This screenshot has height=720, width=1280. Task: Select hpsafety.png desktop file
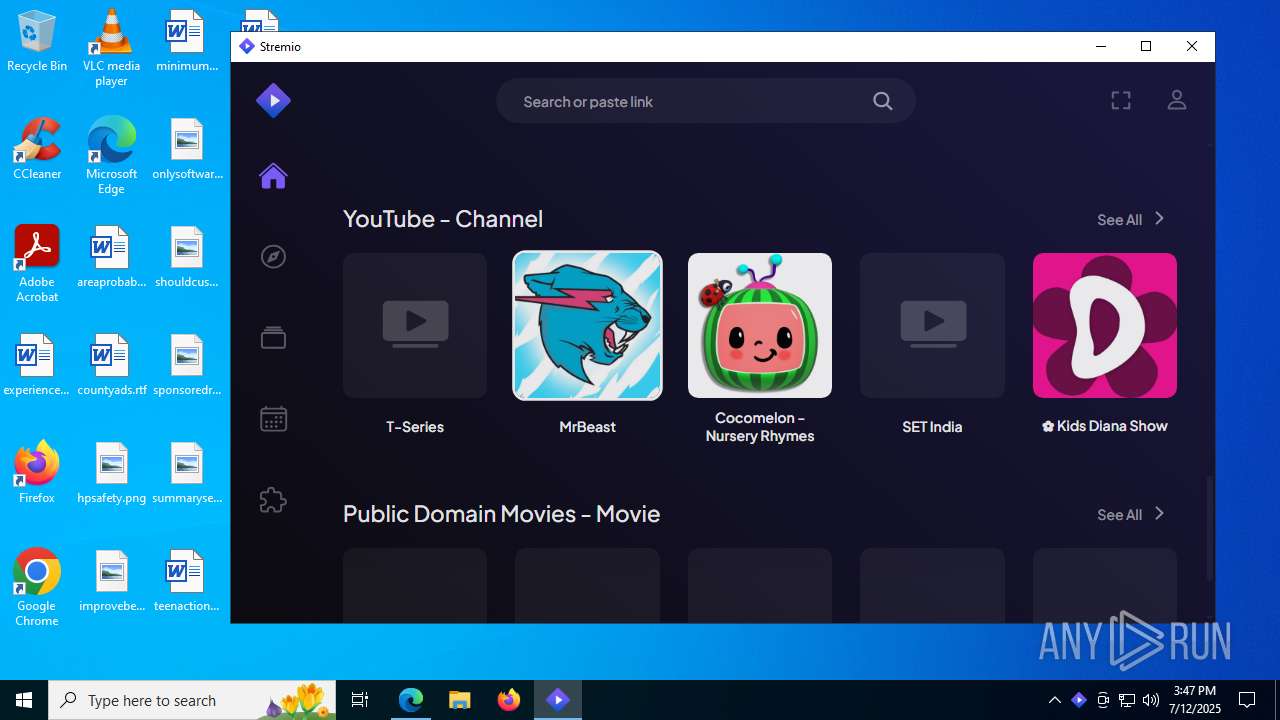(x=111, y=473)
